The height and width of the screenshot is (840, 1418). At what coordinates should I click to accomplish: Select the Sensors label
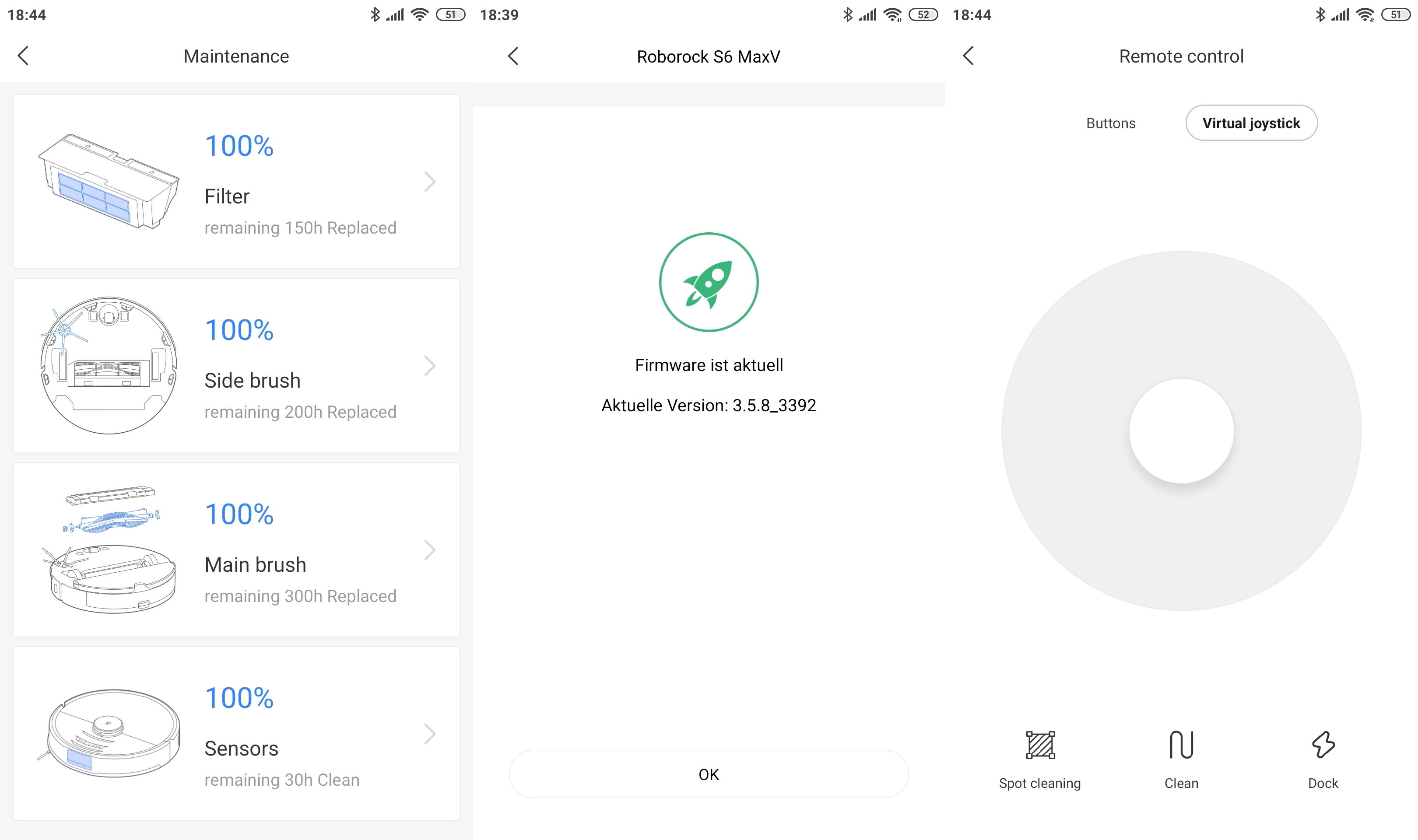click(x=241, y=748)
